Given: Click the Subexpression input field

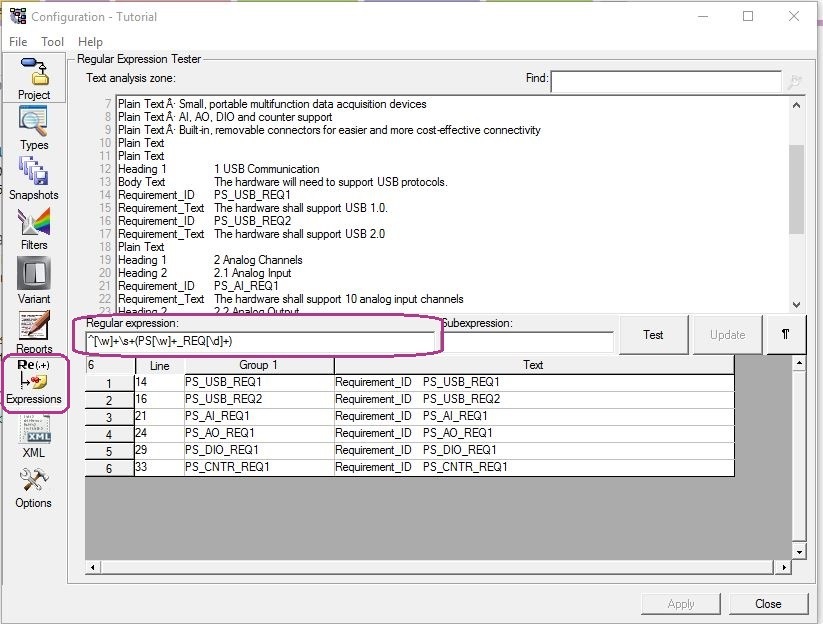Looking at the screenshot, I should coord(528,341).
